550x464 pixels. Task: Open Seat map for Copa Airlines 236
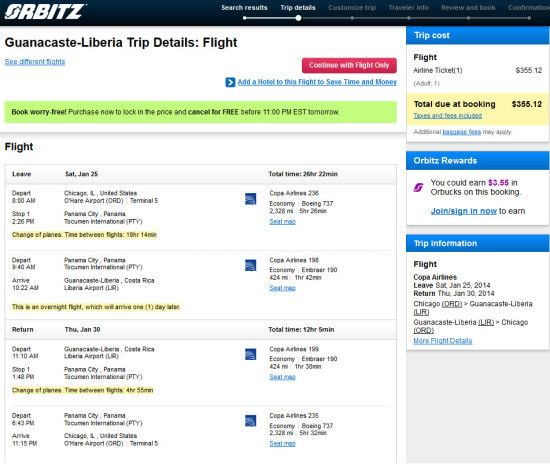pos(282,222)
